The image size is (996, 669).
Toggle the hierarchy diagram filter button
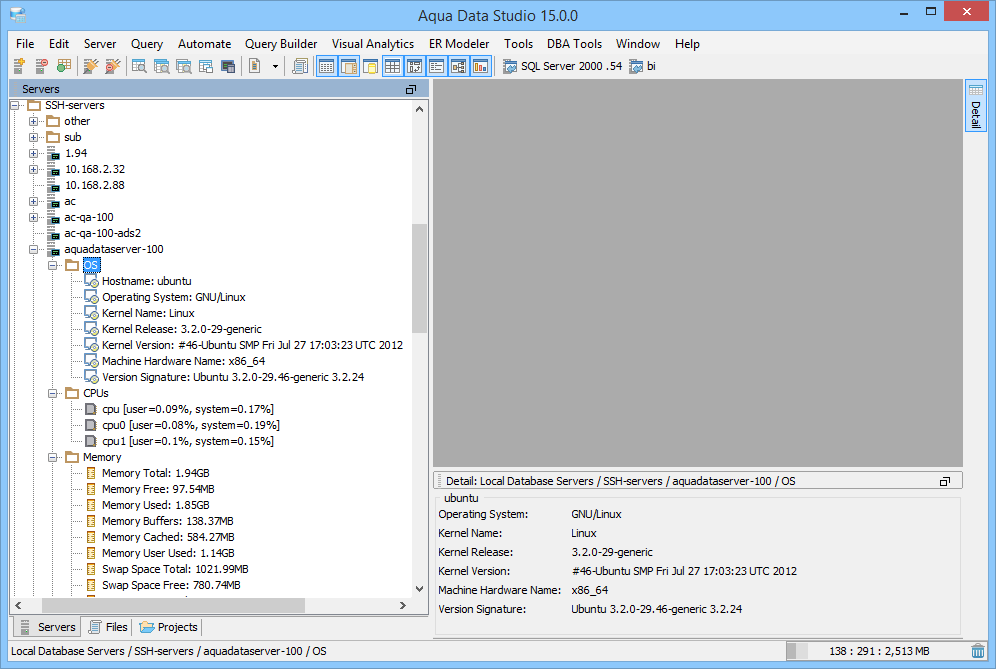[459, 66]
